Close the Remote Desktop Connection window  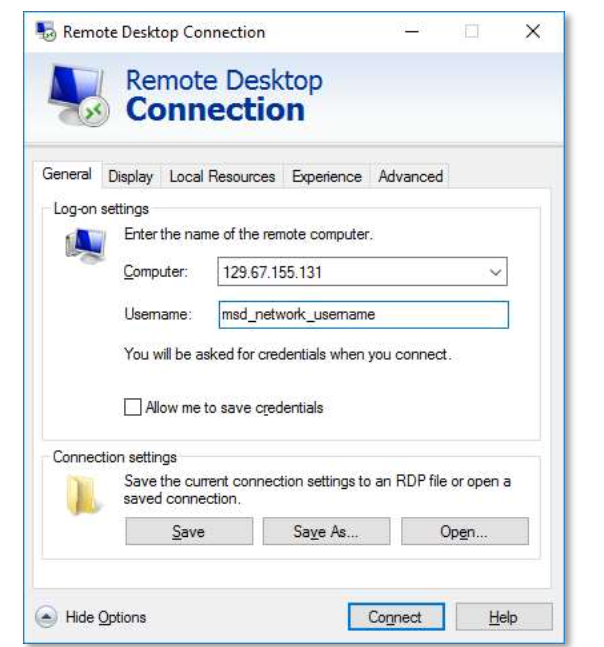coord(533,31)
